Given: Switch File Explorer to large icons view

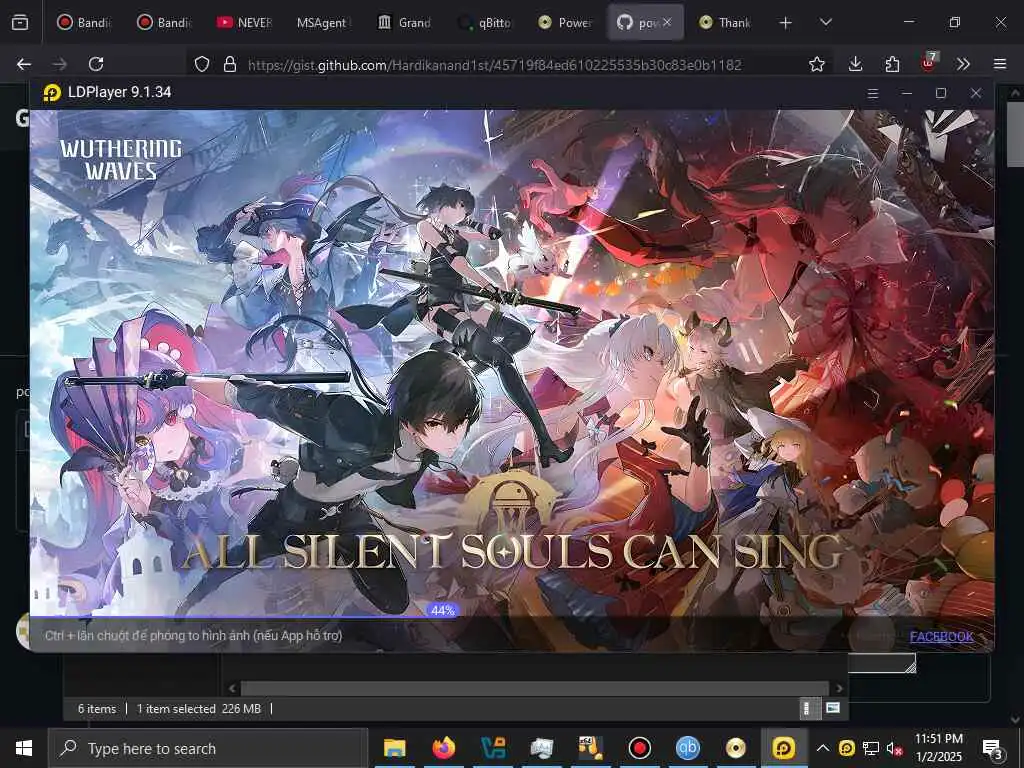Looking at the screenshot, I should pyautogui.click(x=833, y=708).
